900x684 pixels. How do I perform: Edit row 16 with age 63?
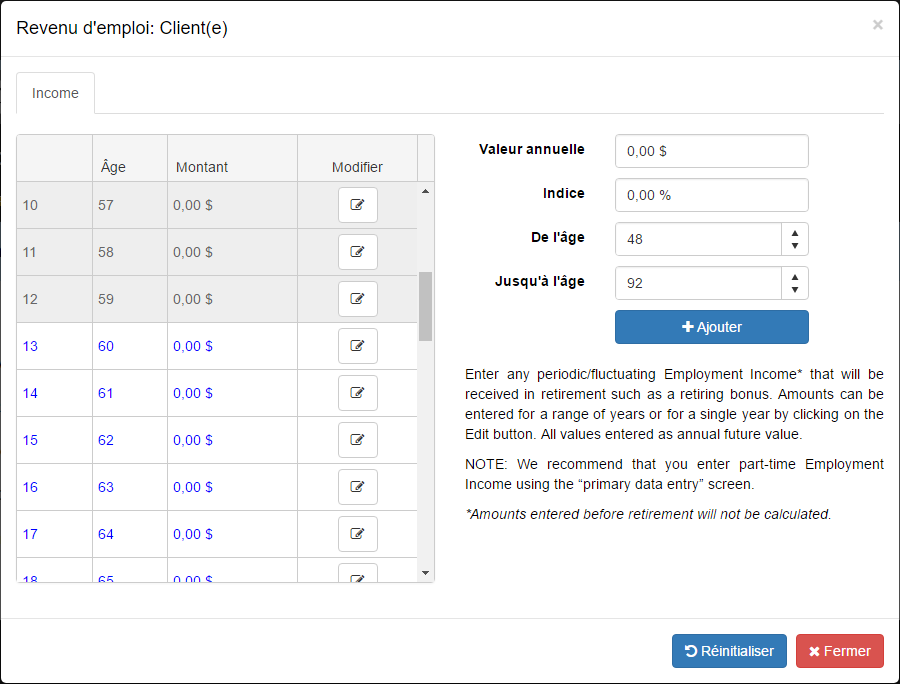pyautogui.click(x=357, y=487)
